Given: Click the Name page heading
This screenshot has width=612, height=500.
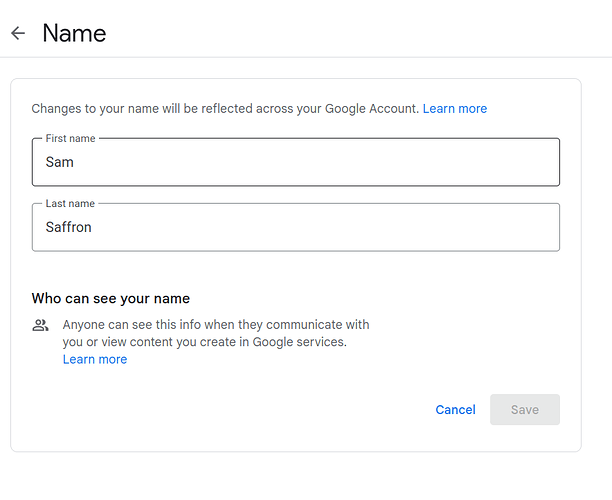Looking at the screenshot, I should [x=74, y=33].
